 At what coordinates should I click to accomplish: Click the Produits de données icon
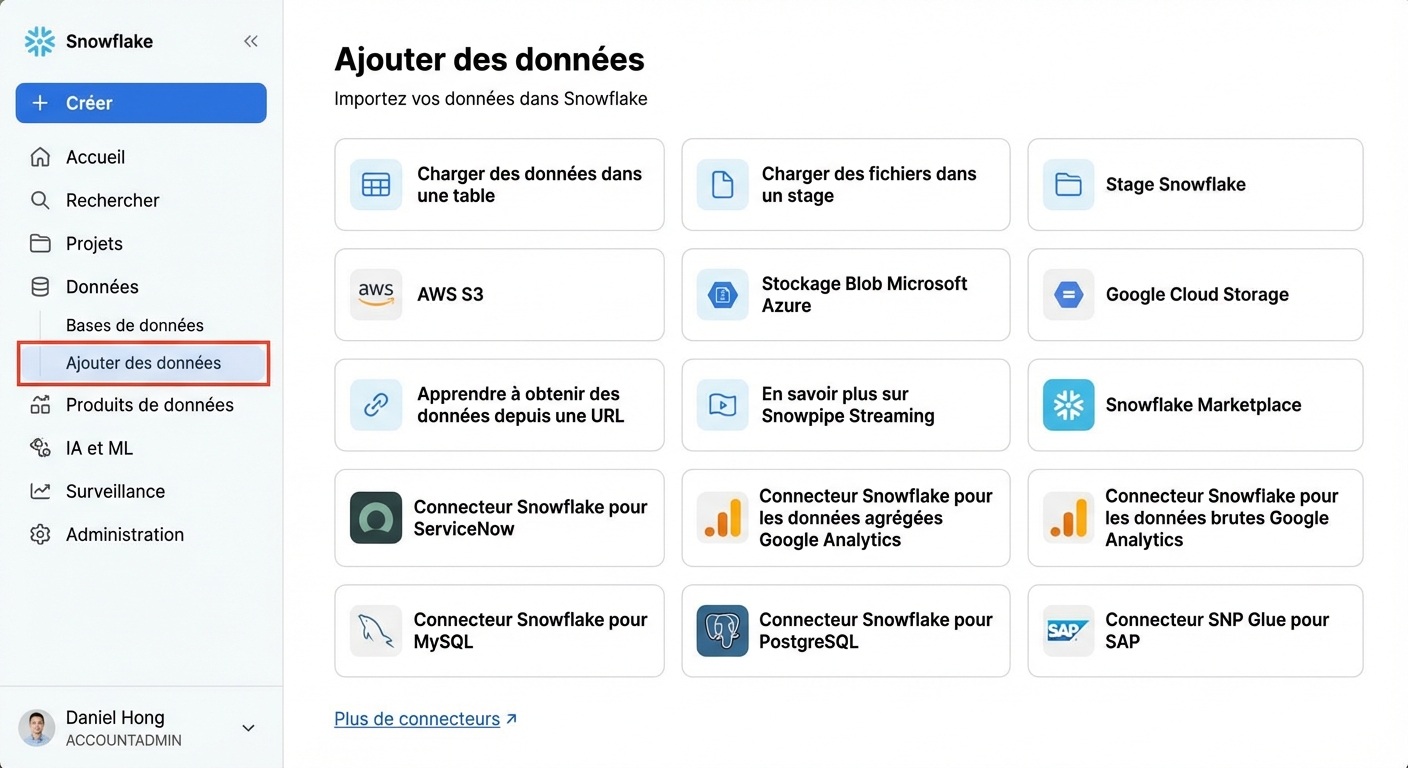pos(40,405)
